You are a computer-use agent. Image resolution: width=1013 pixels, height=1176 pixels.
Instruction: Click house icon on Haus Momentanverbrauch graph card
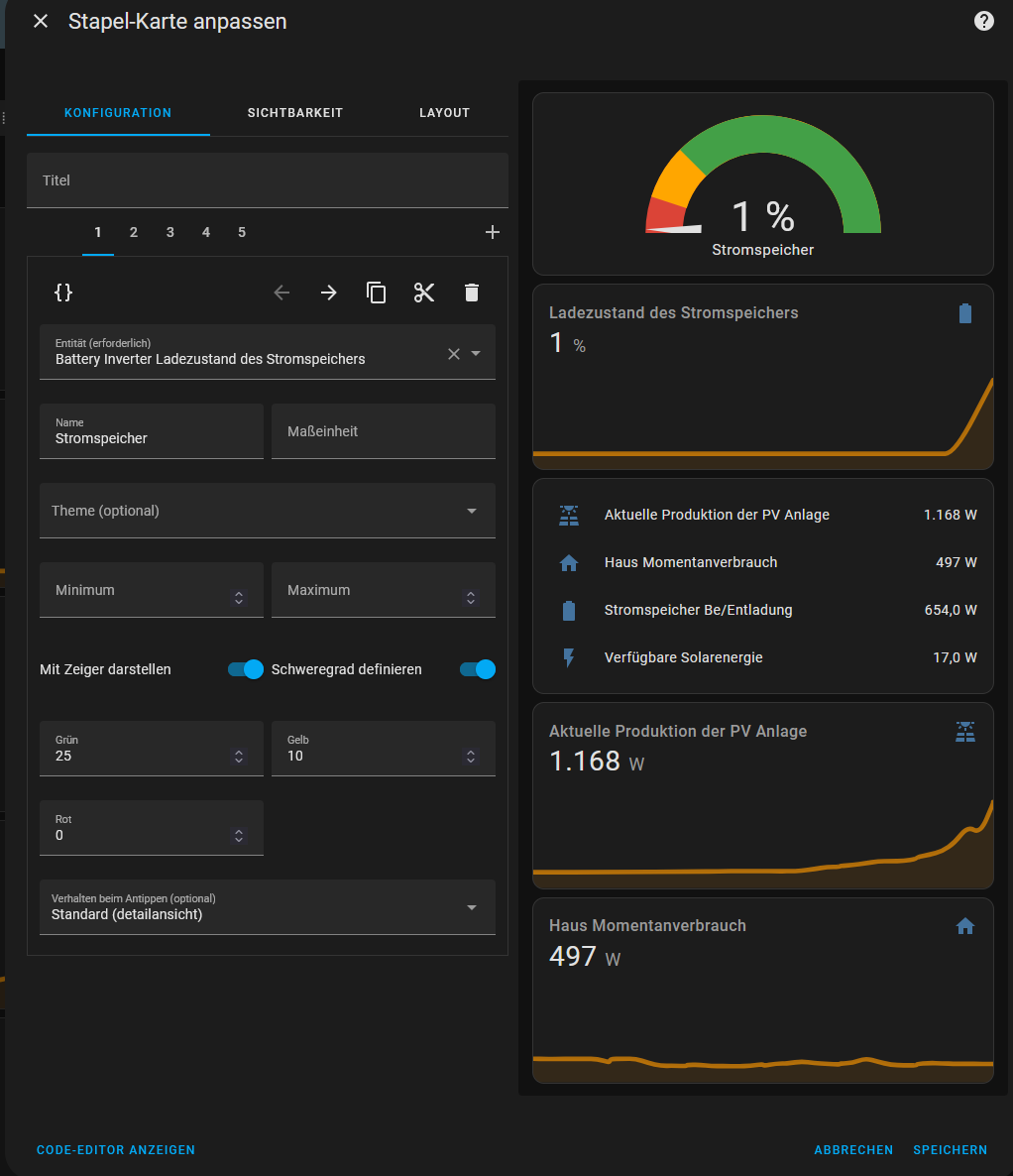click(x=965, y=927)
